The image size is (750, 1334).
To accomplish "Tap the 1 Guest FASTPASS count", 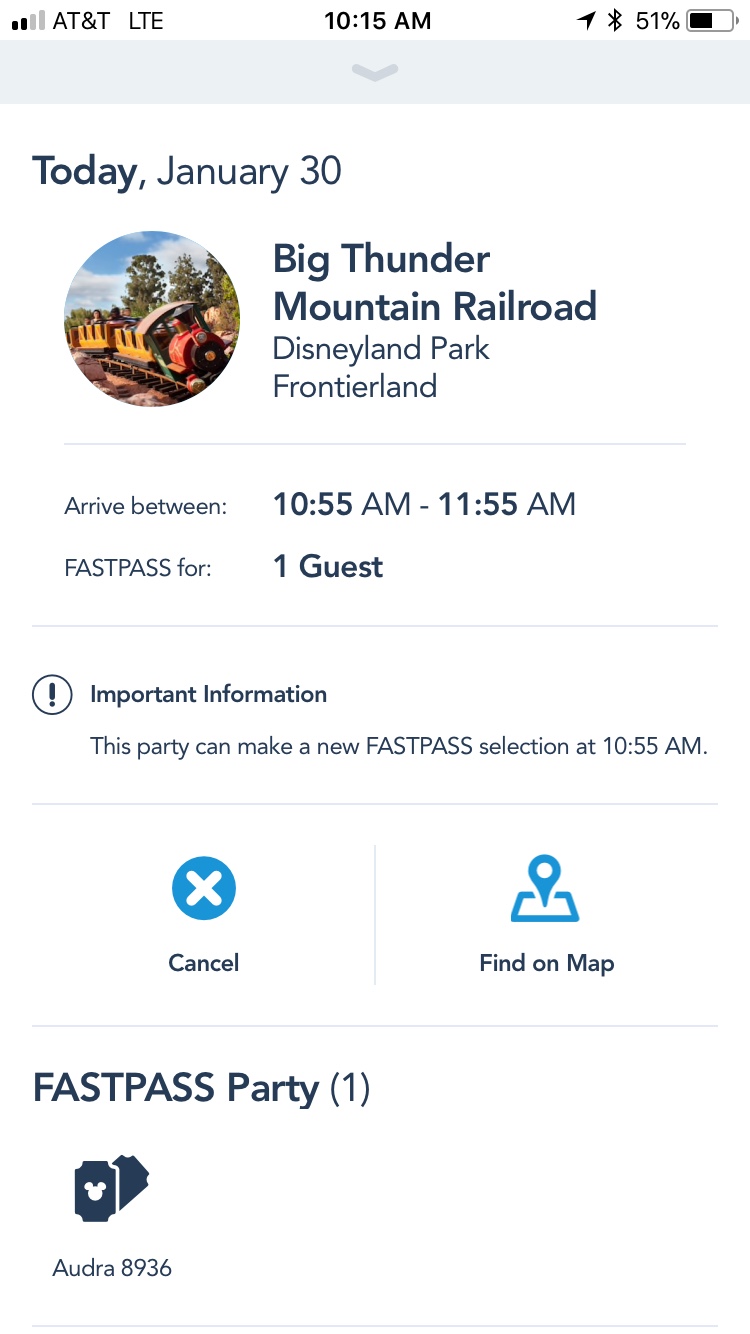I will pyautogui.click(x=328, y=567).
